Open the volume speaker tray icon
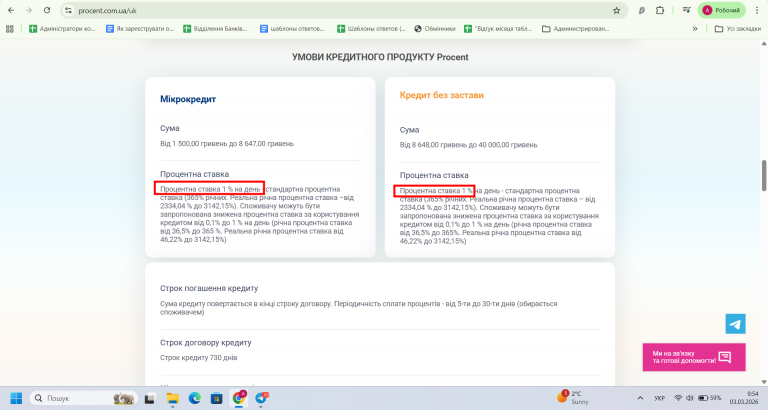 pyautogui.click(x=690, y=398)
